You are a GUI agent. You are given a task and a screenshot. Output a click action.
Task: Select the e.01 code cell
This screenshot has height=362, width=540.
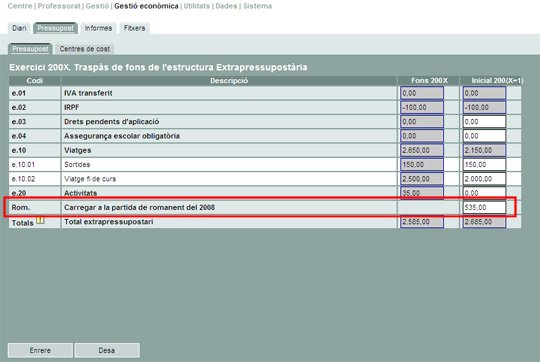pos(35,93)
